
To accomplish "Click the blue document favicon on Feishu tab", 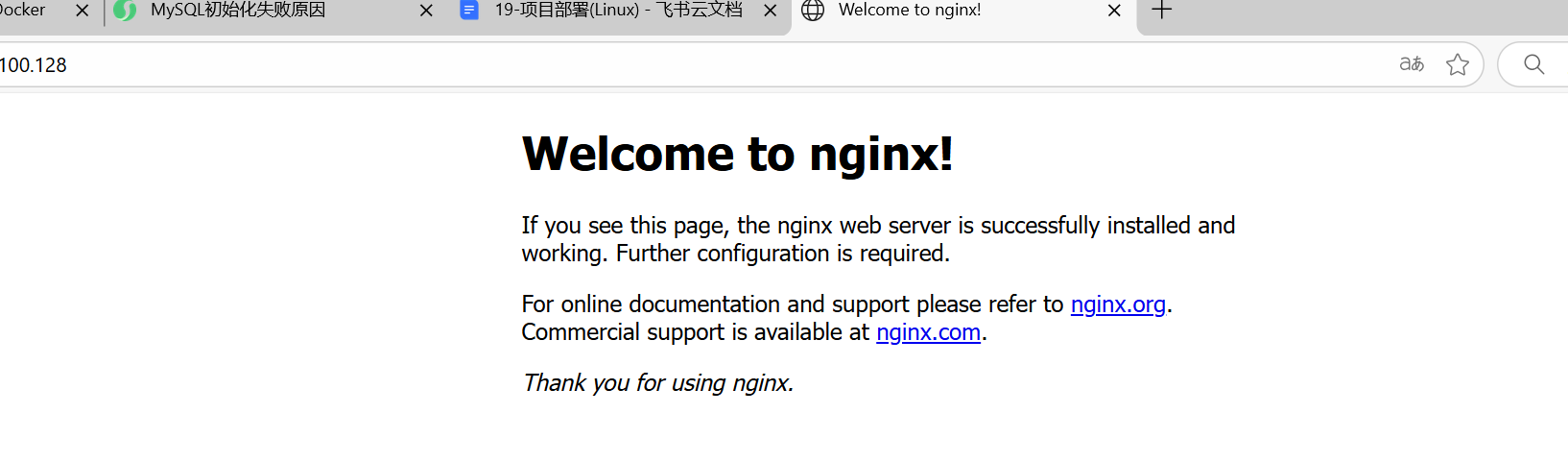I will click(469, 11).
